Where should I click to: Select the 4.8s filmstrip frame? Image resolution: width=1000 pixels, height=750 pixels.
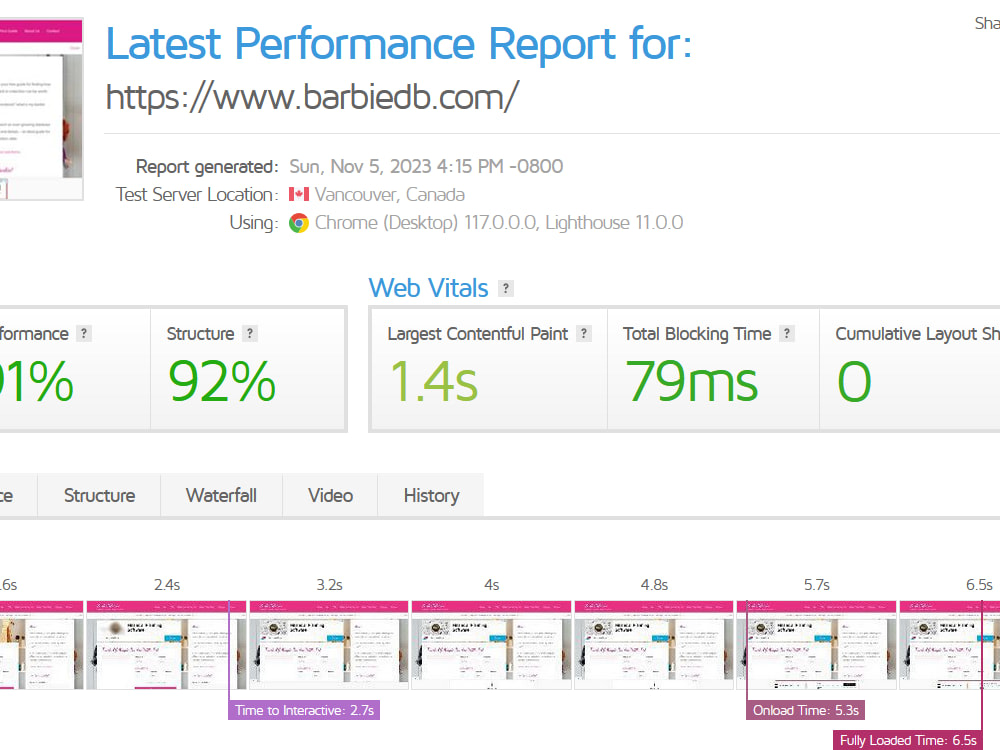(x=654, y=645)
